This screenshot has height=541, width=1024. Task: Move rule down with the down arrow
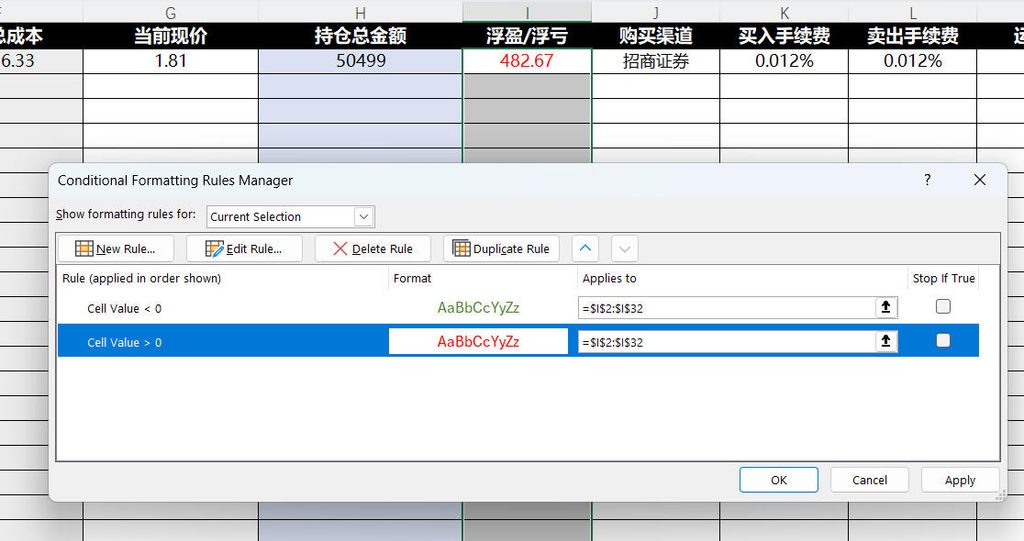624,249
